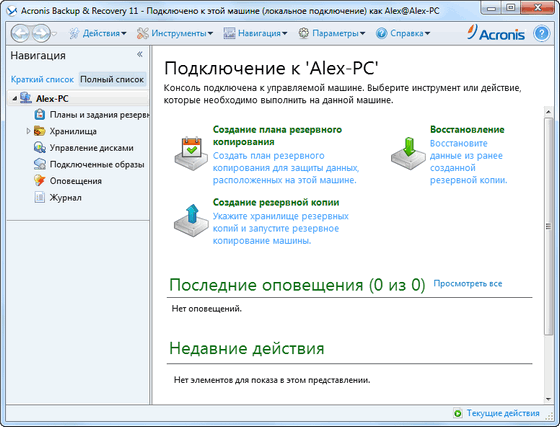This screenshot has width=560, height=427.
Task: Click the Просмотреть все link
Action: pos(468,283)
